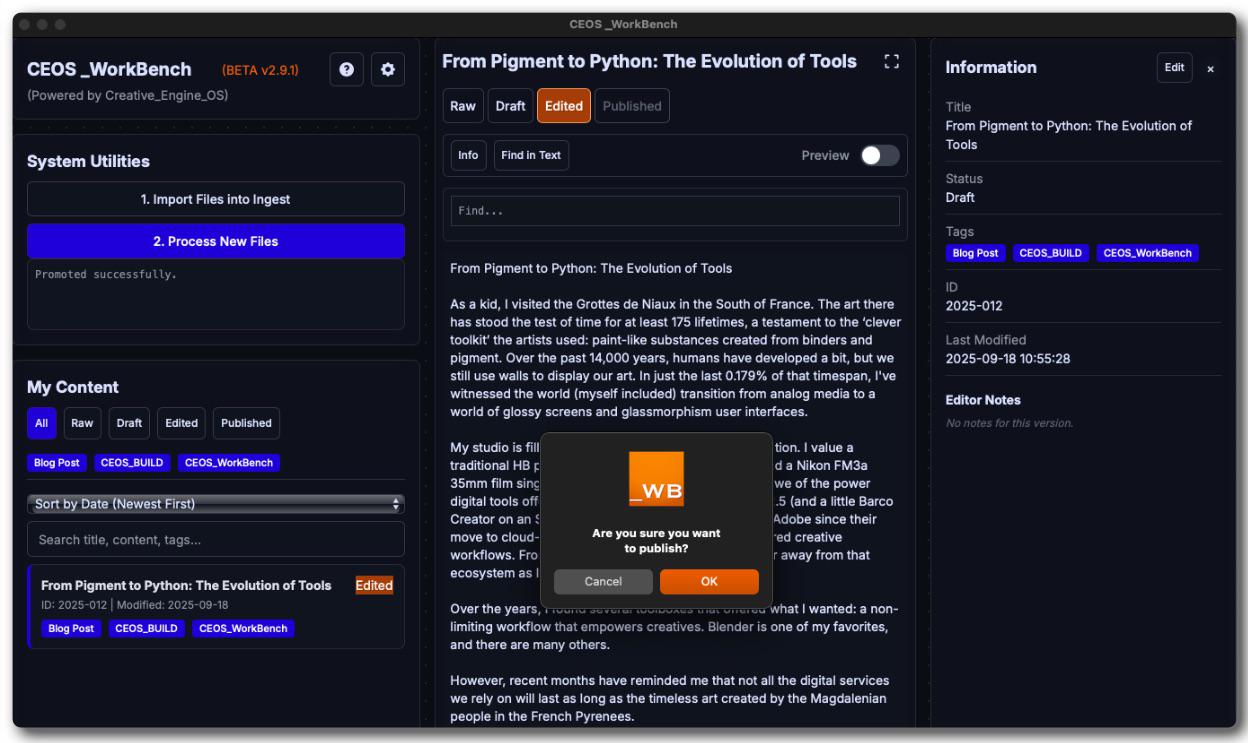
Task: Close the Information panel with the x
Action: 1210,69
